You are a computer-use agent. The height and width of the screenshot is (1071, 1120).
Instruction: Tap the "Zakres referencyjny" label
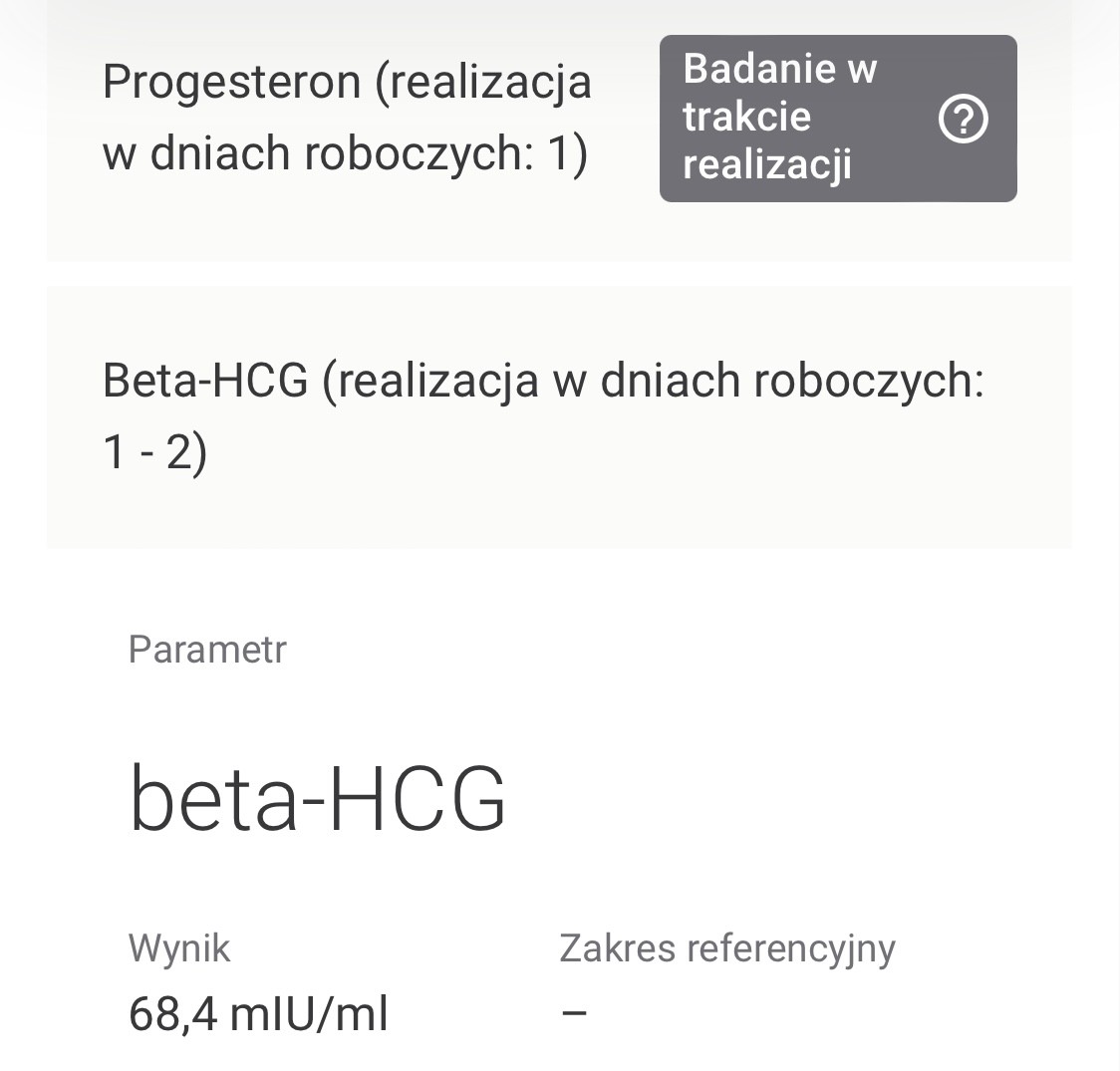(x=727, y=947)
